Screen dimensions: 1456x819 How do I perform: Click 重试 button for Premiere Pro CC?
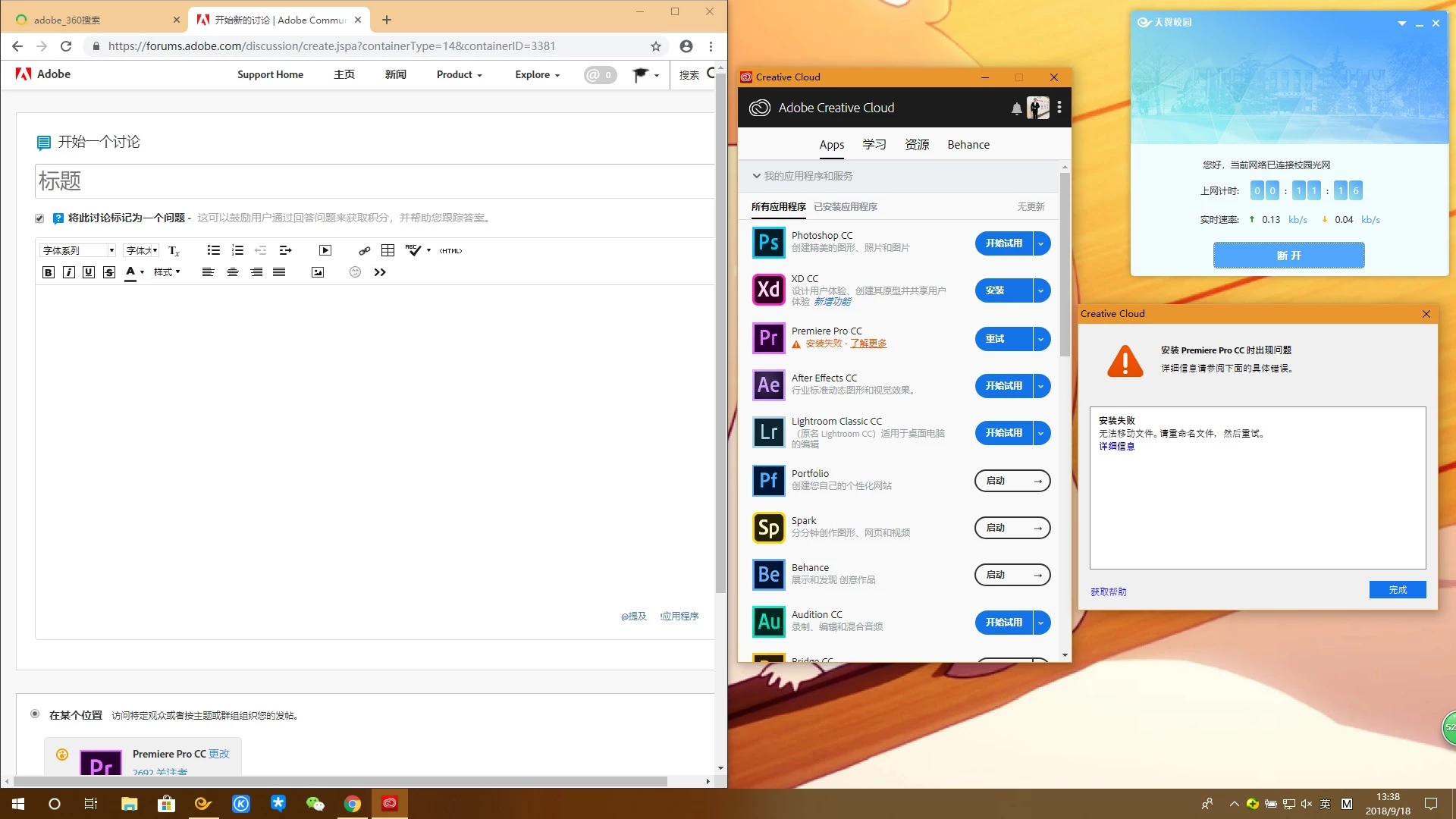click(x=995, y=339)
